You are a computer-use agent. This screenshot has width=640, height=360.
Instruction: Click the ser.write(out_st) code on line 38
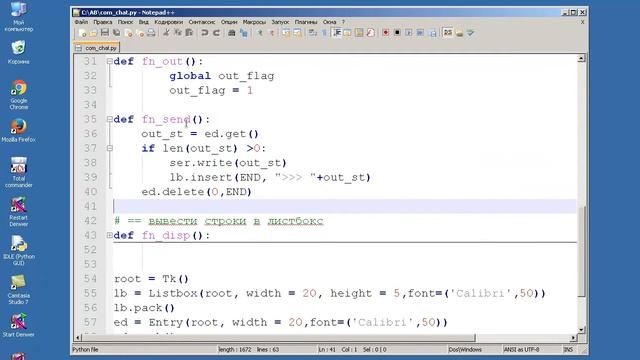click(x=228, y=163)
